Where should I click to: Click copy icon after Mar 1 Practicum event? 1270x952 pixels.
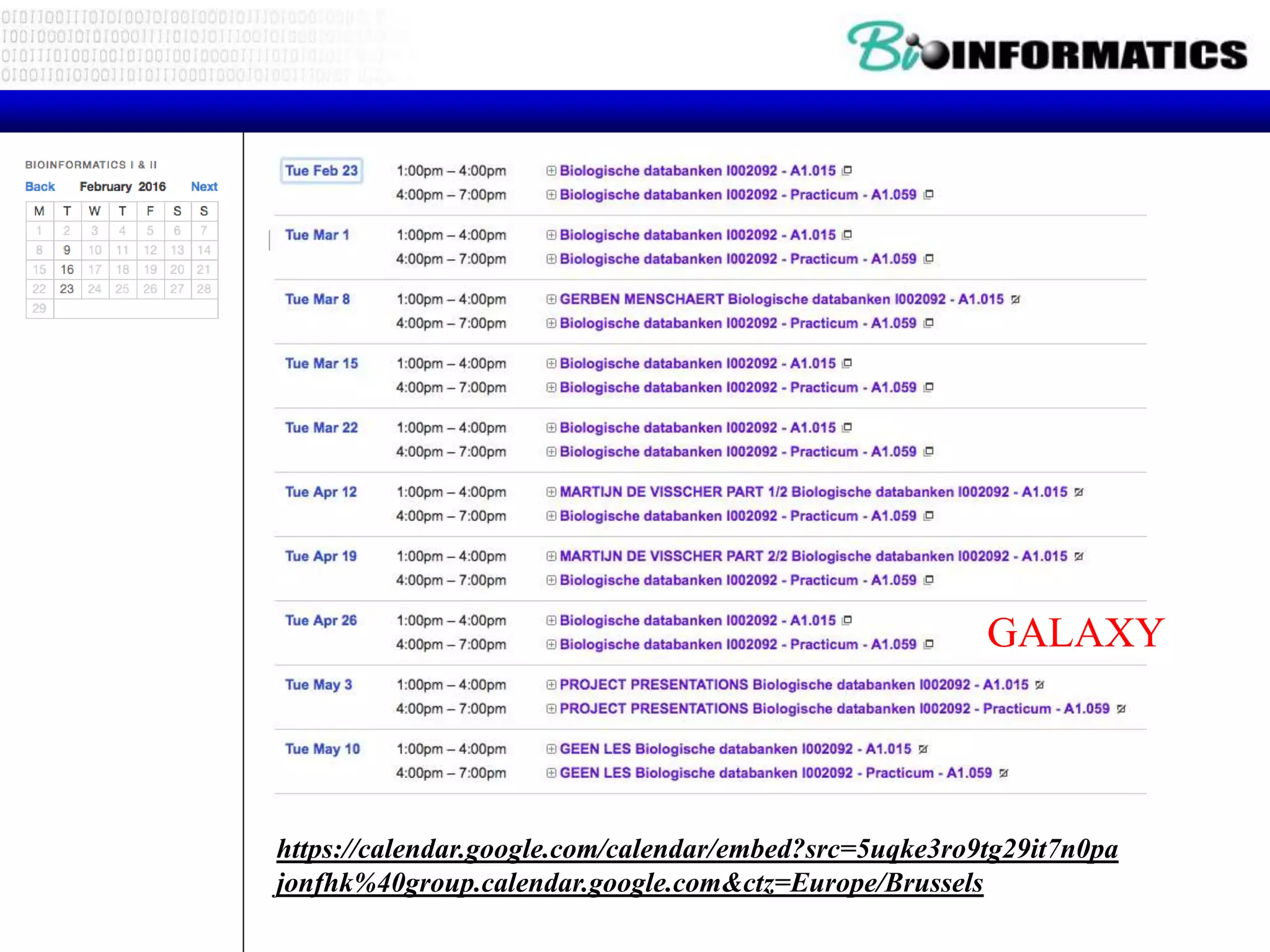(928, 259)
